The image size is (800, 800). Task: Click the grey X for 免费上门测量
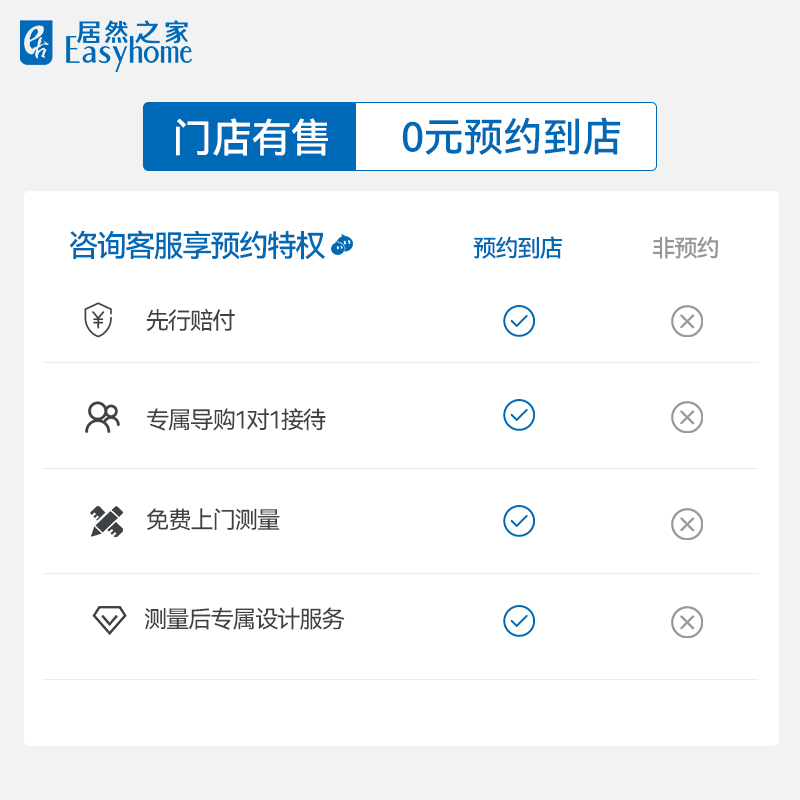point(687,524)
